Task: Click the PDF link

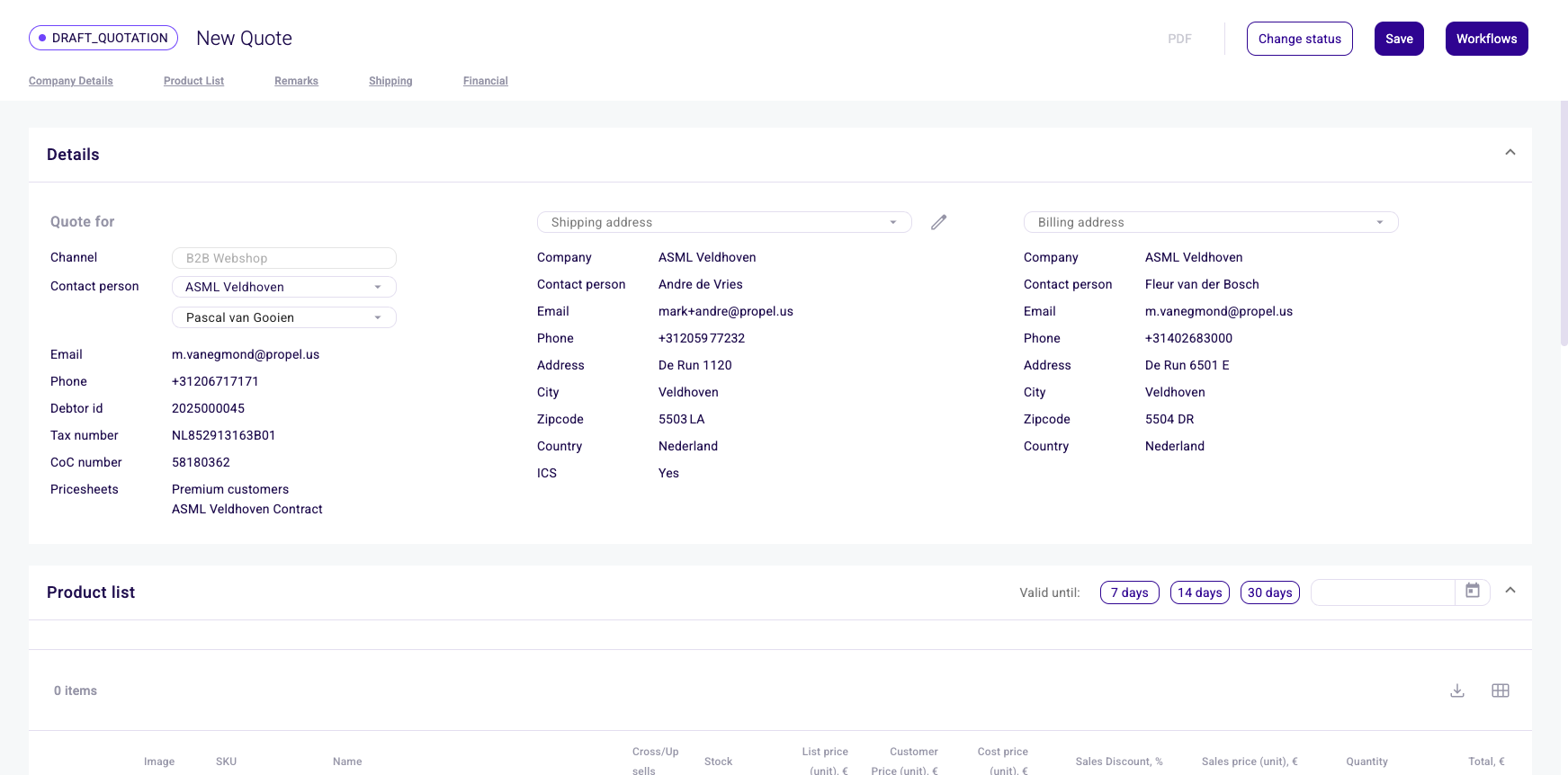Action: (1179, 39)
